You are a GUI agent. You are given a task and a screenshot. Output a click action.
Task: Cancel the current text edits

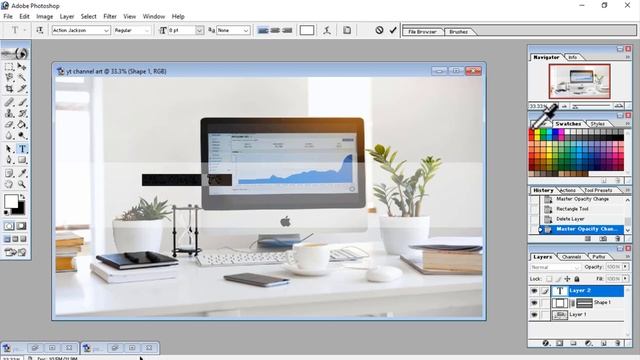379,30
